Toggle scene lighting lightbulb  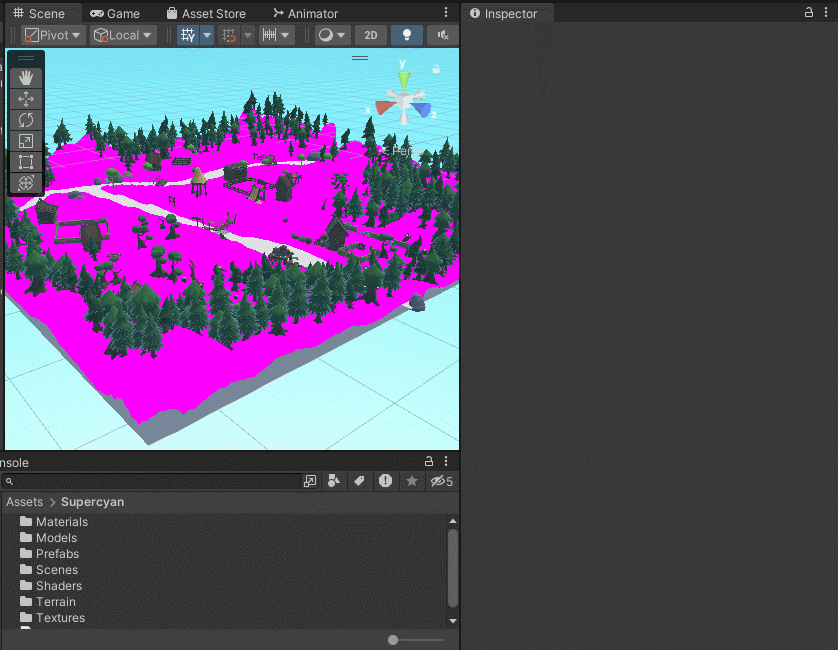tap(407, 35)
